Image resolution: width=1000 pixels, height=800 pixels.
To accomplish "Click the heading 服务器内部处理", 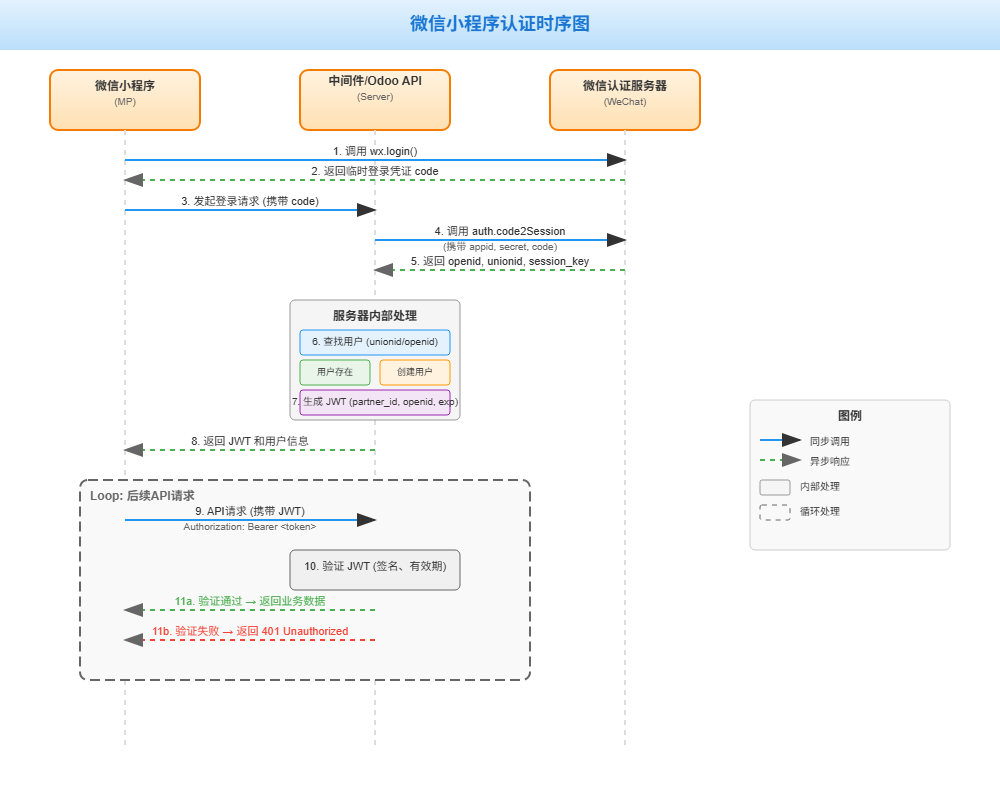I will coord(375,316).
